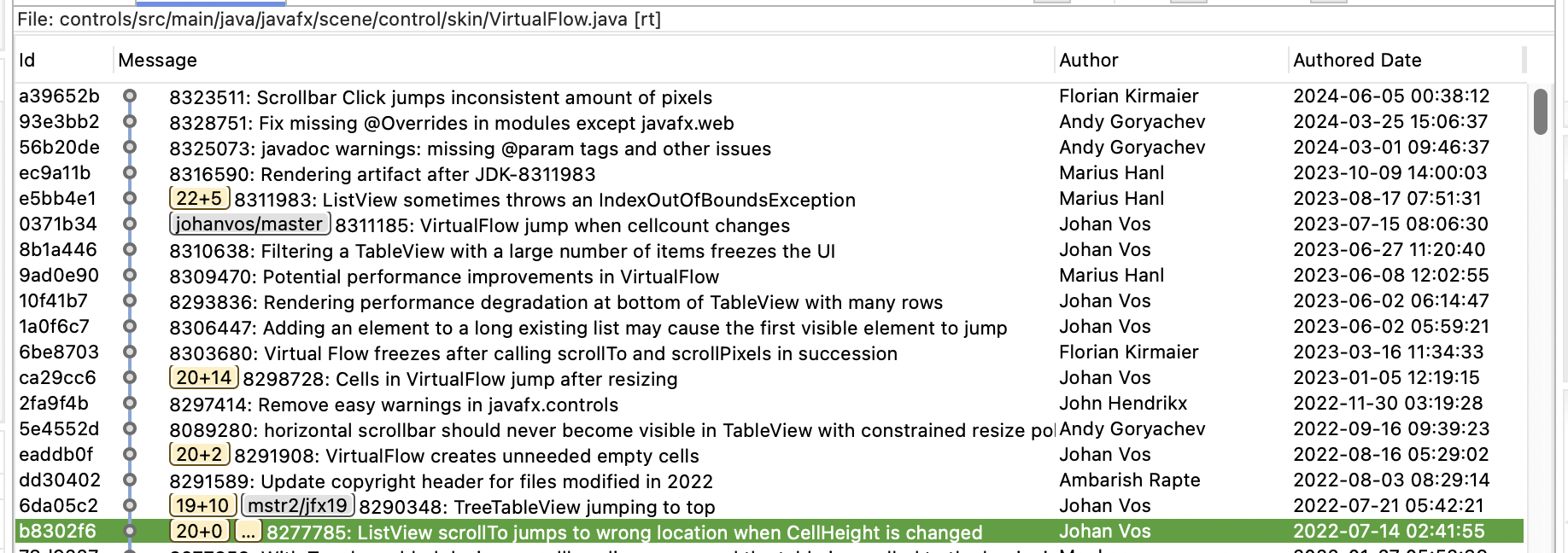Select the commit with id 9ad0e90

58,276
